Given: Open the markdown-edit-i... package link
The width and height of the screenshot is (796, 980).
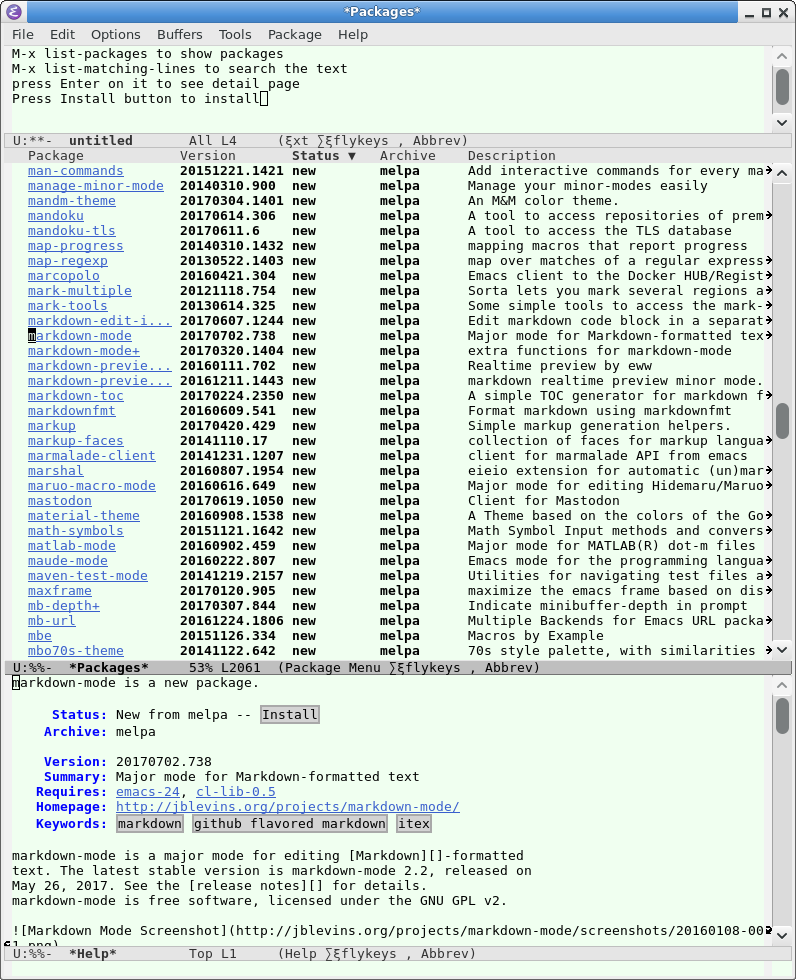Looking at the screenshot, I should 99,321.
